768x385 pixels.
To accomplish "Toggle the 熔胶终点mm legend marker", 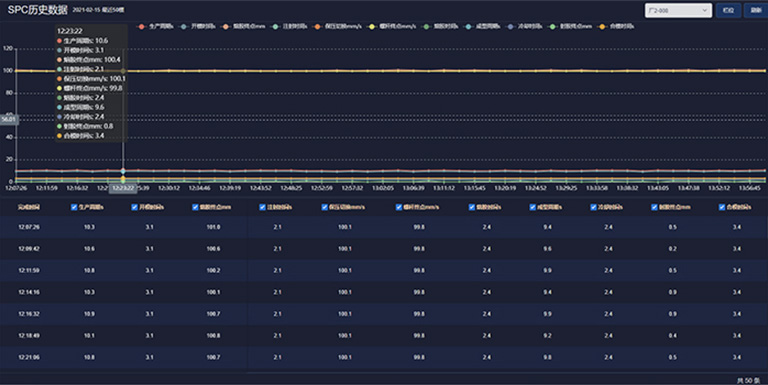I will coord(226,26).
